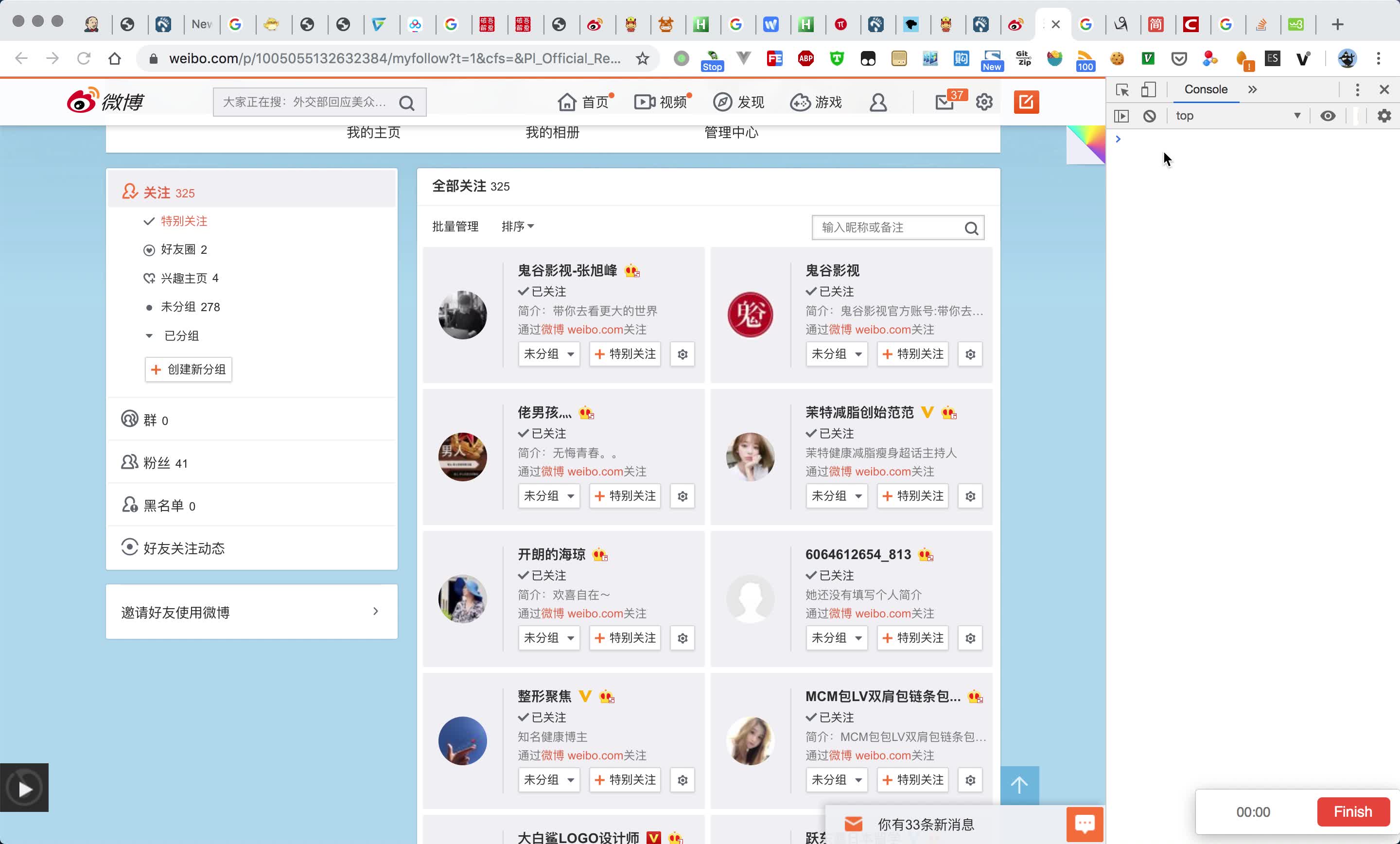This screenshot has height=844, width=1400.
Task: Select the inspect element icon in DevTools
Action: (1122, 89)
